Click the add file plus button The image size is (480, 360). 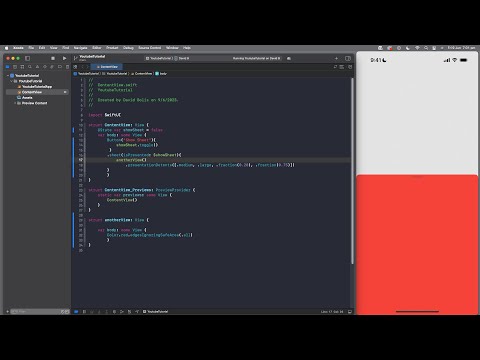click(x=7, y=312)
